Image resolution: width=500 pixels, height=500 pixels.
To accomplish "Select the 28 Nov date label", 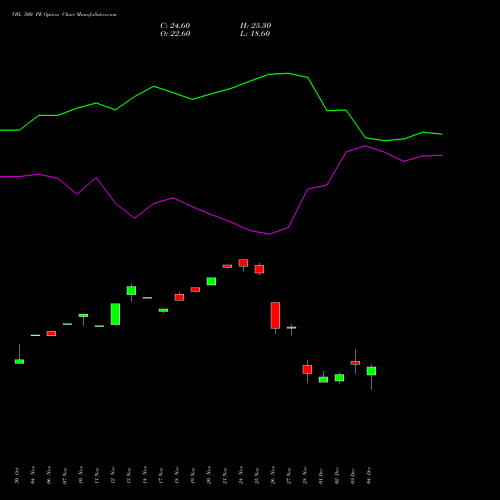I will [x=305, y=476].
